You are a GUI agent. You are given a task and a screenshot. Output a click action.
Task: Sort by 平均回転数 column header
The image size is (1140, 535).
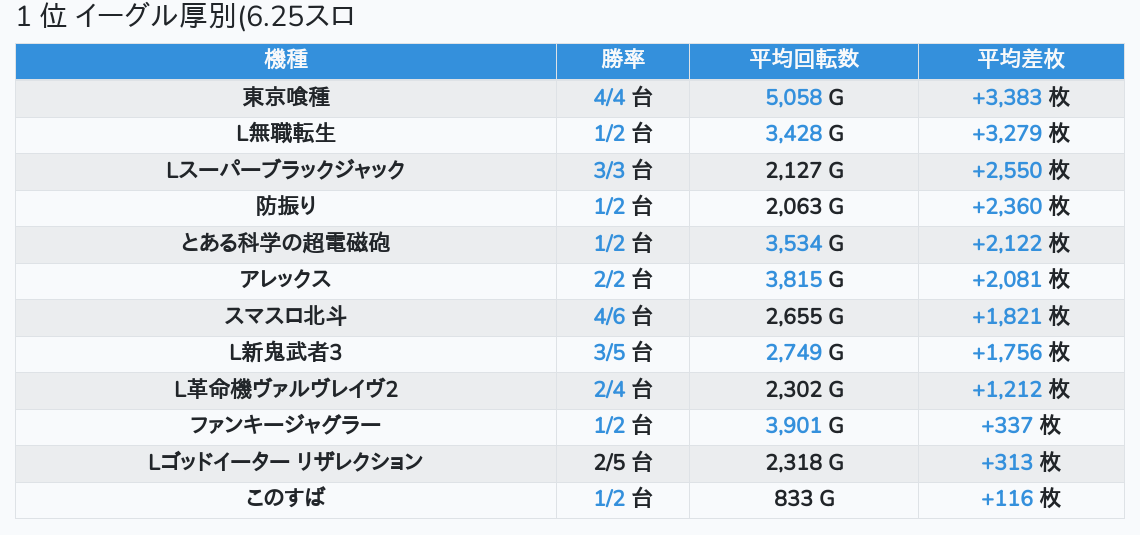[x=803, y=60]
